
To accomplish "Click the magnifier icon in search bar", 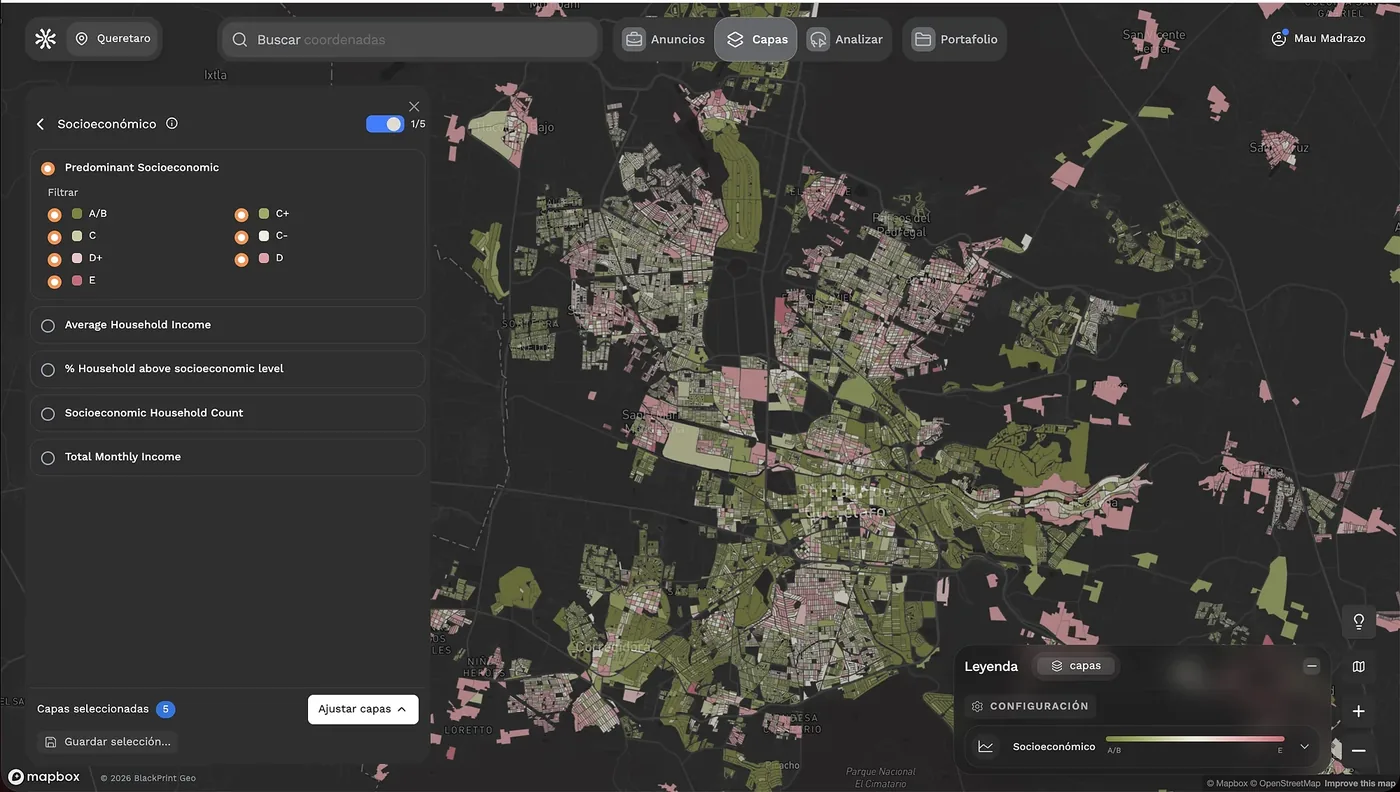I will [240, 40].
